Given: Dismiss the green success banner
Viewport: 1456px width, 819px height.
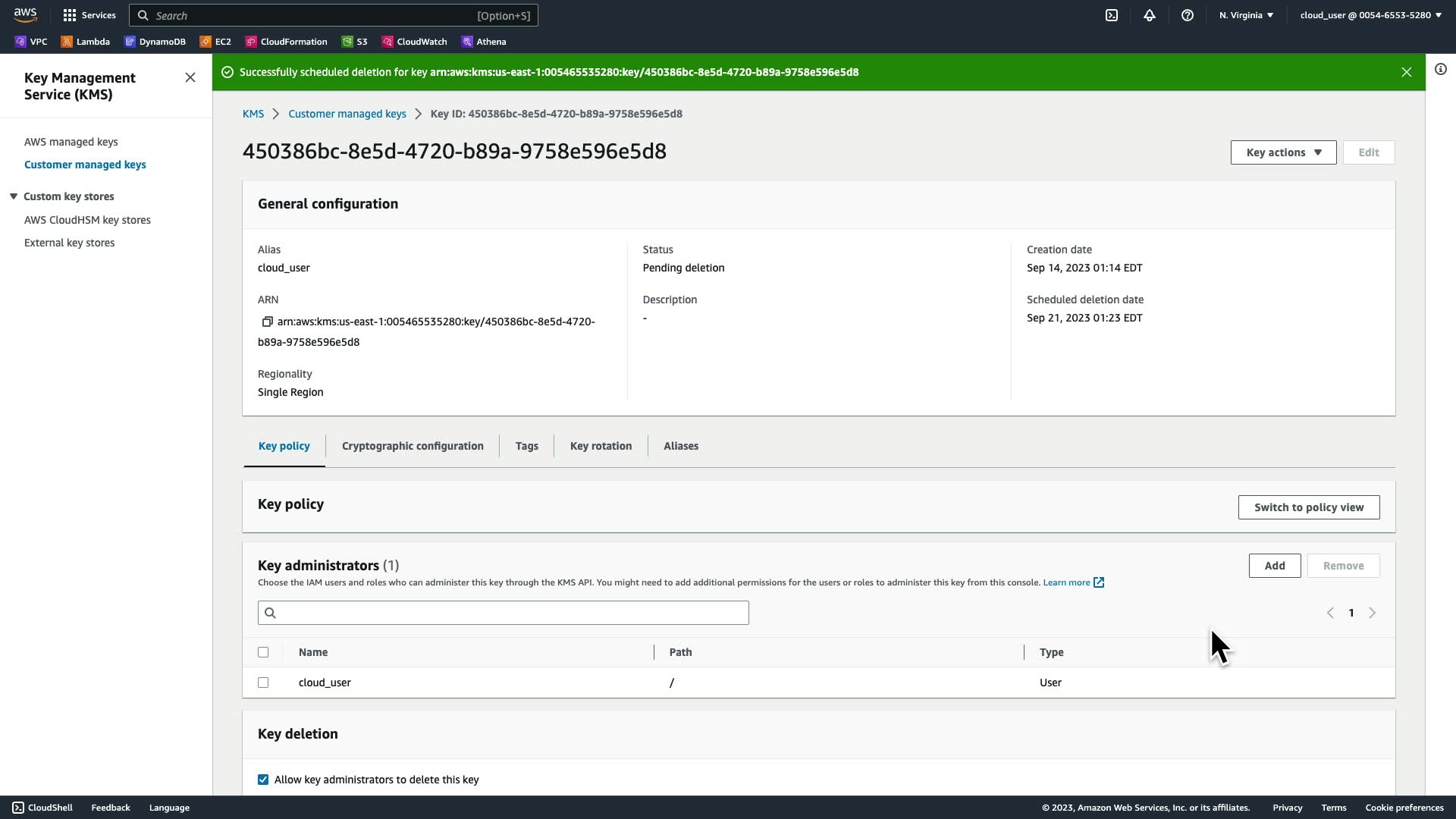Looking at the screenshot, I should (x=1406, y=72).
